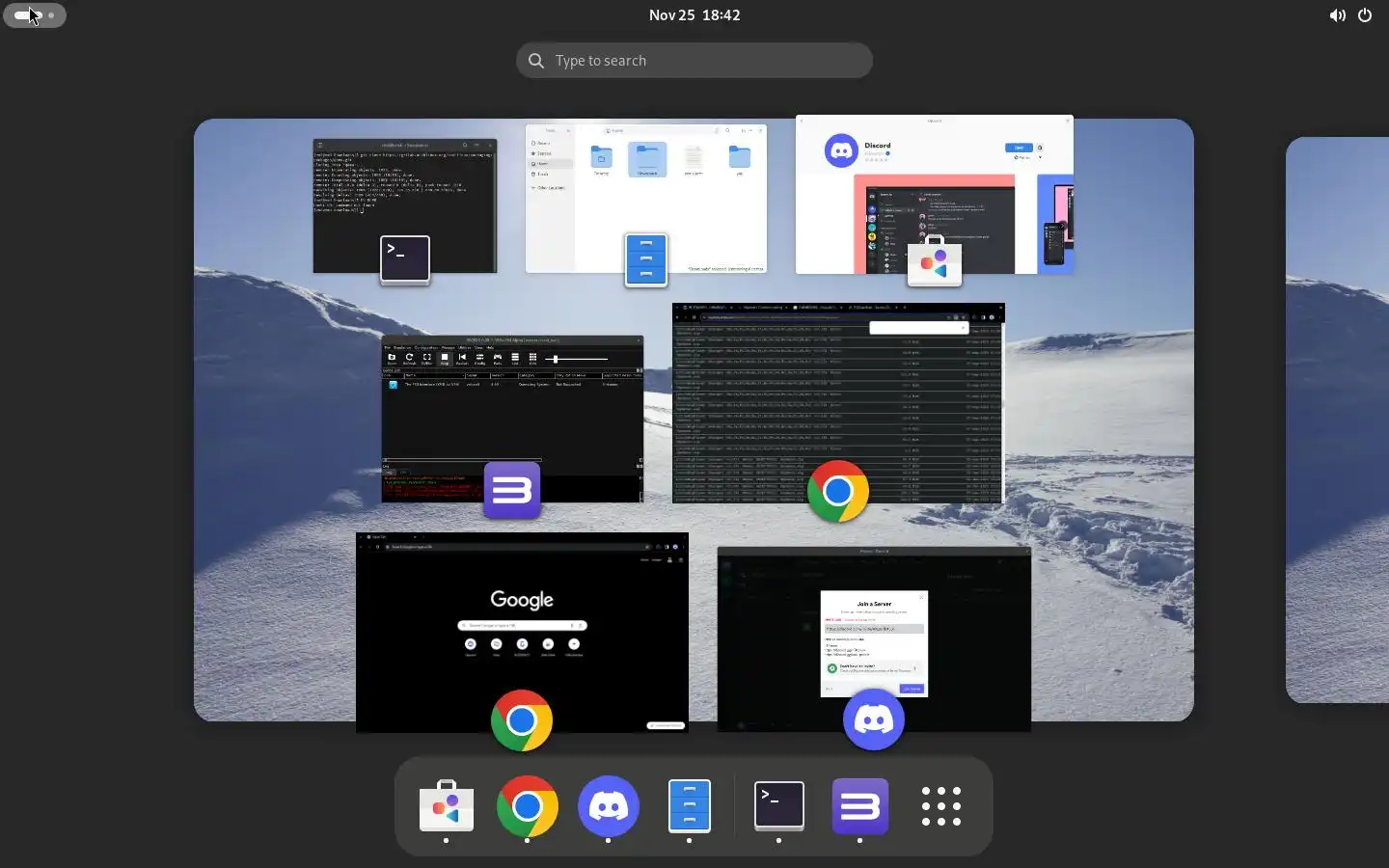The width and height of the screenshot is (1389, 868).
Task: Show all applications grid
Action: coord(940,806)
